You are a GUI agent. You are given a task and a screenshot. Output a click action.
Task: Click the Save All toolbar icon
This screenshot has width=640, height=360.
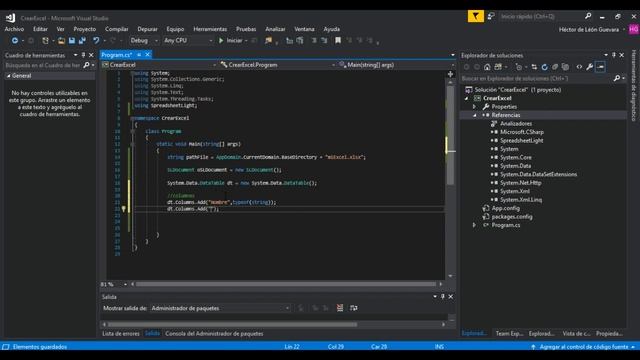click(82, 40)
